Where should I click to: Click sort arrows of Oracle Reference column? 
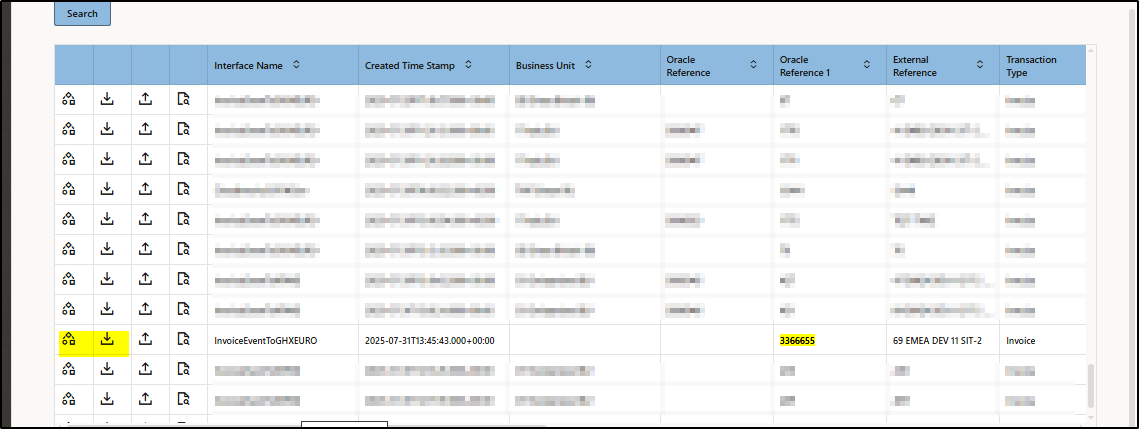click(x=753, y=65)
